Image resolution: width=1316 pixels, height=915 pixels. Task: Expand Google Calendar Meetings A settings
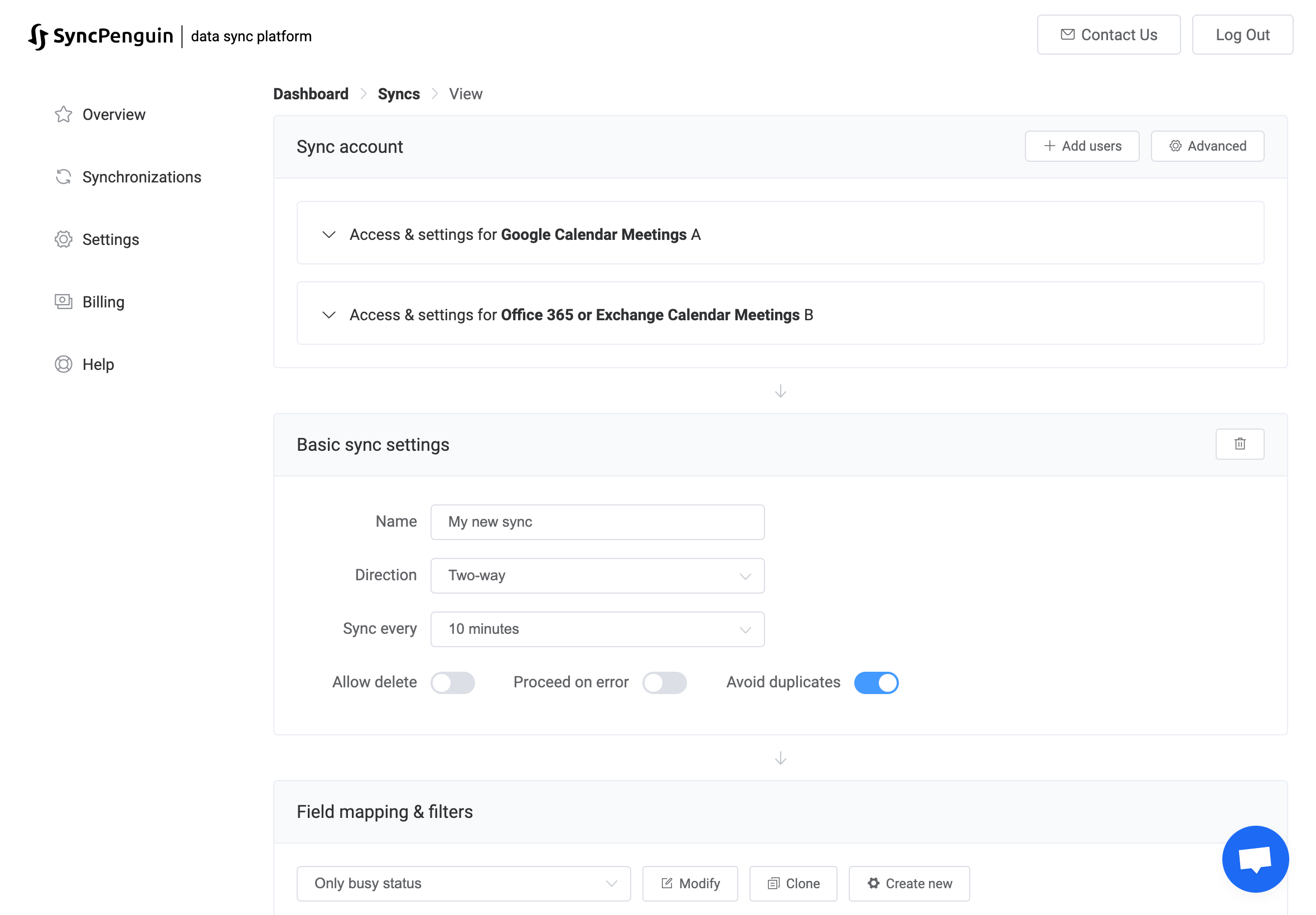click(329, 234)
